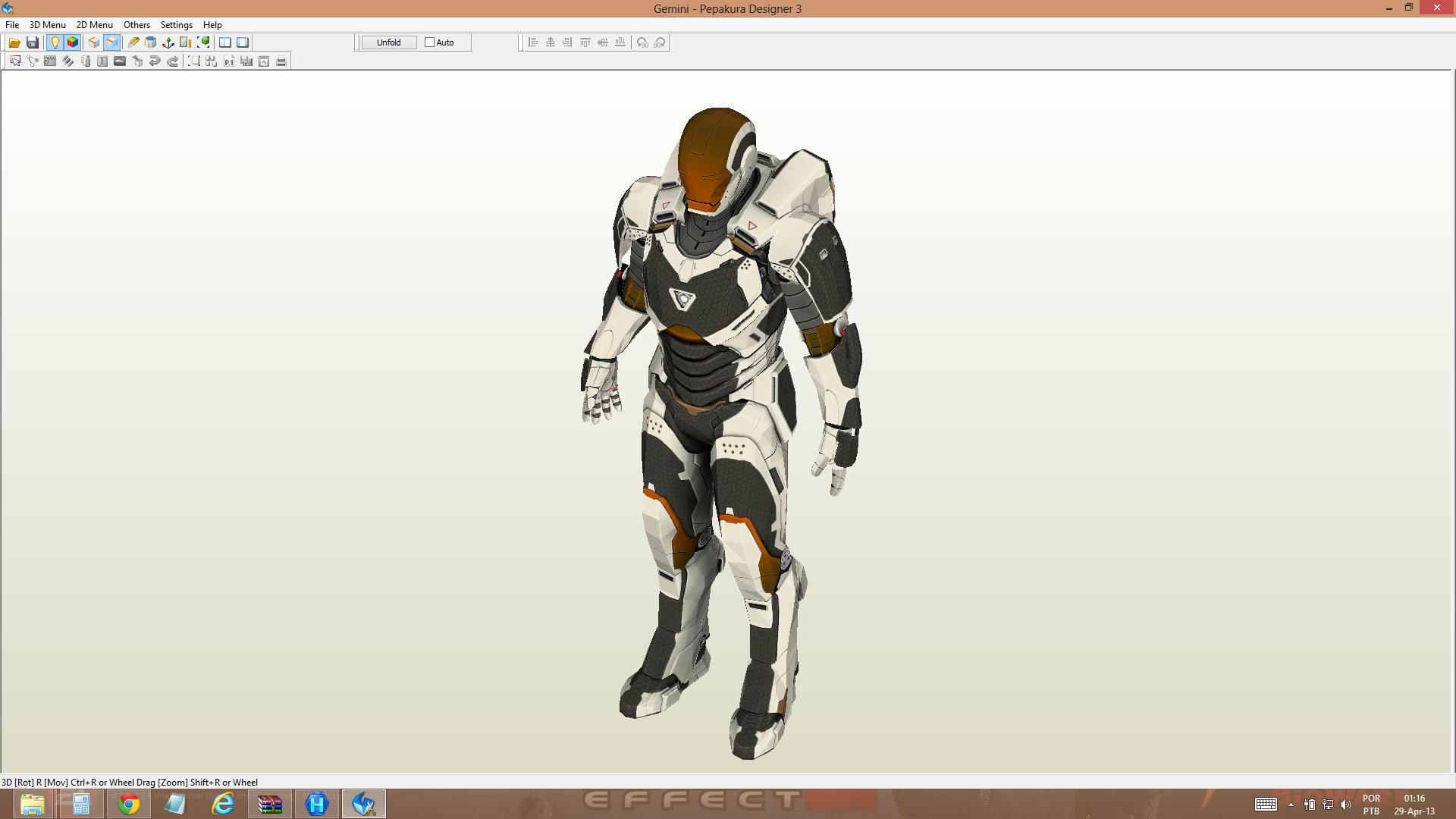1456x819 pixels.
Task: Expand hidden tray icons arrow
Action: coord(1291,805)
